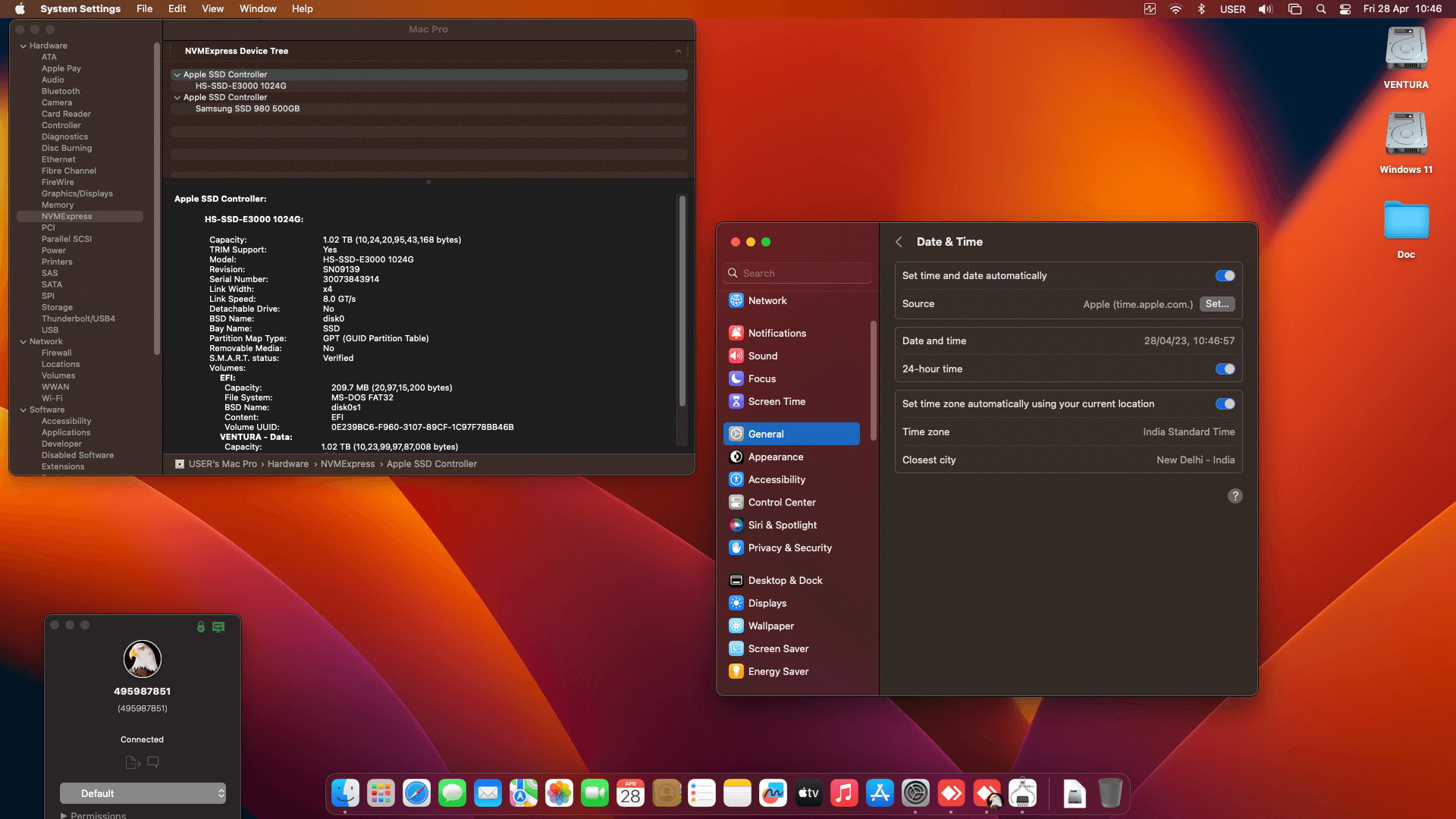Expand the Permissions disclosure triangle
The height and width of the screenshot is (819, 1456).
(x=64, y=815)
